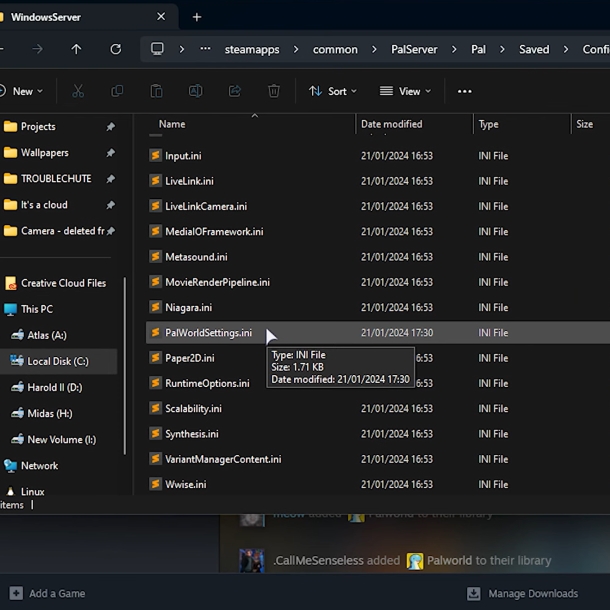
Task: Expand chevron after Pal breadcrumb
Action: pyautogui.click(x=502, y=49)
